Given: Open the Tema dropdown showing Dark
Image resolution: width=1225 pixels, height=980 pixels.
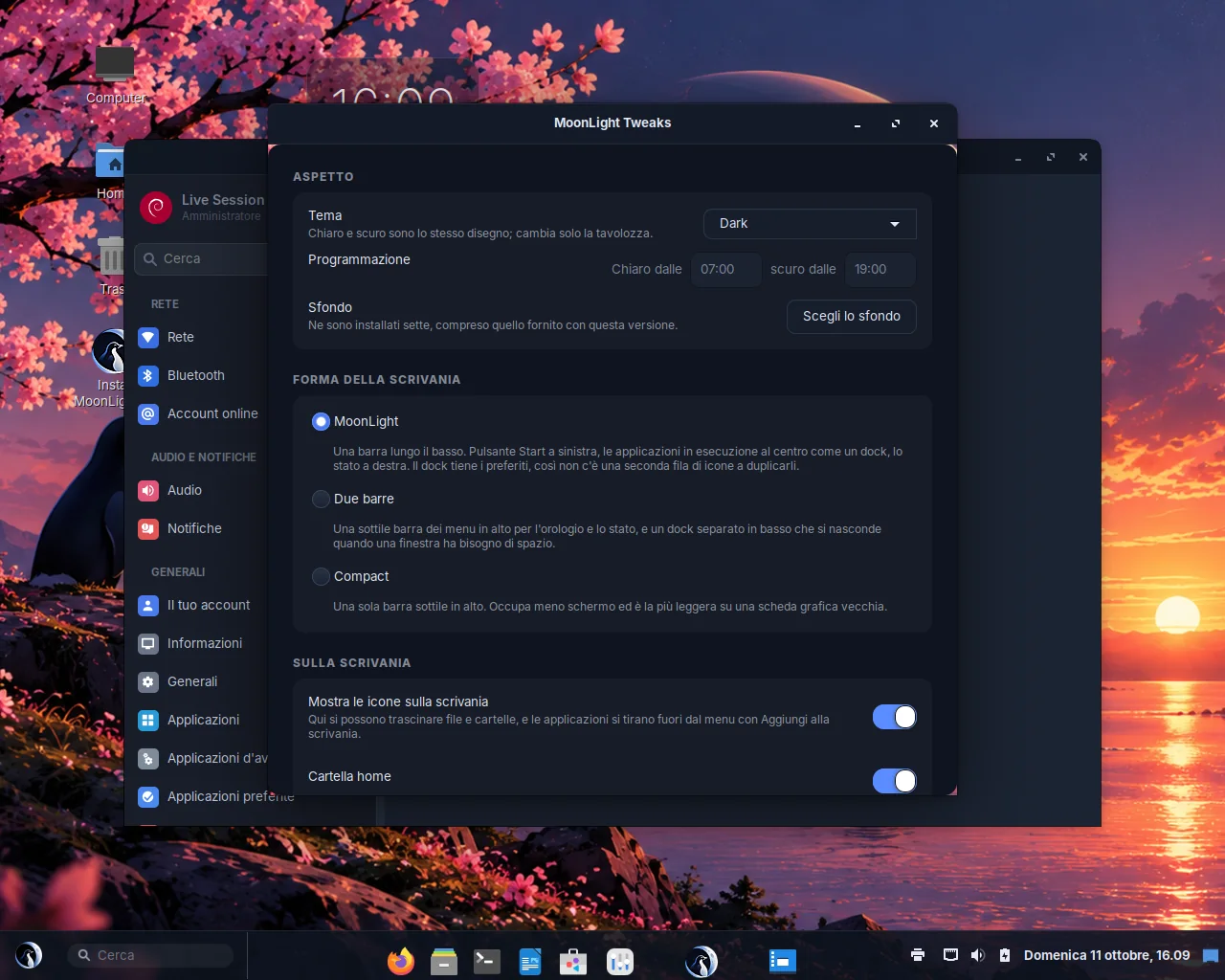Looking at the screenshot, I should pyautogui.click(x=810, y=224).
